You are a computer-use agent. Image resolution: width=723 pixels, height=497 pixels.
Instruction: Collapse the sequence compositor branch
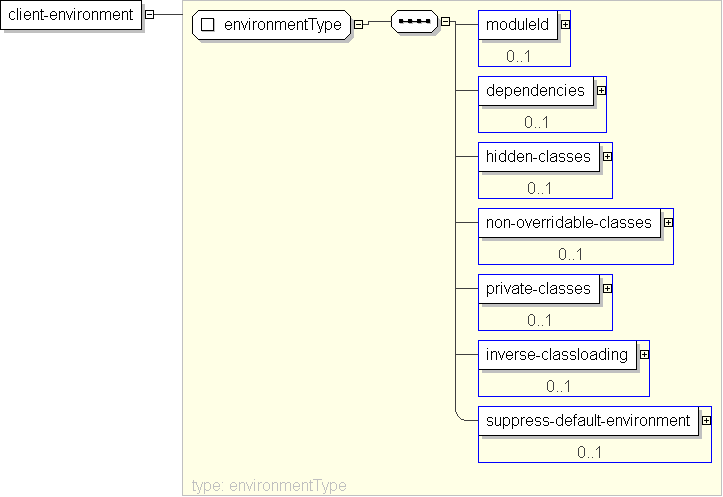(445, 23)
